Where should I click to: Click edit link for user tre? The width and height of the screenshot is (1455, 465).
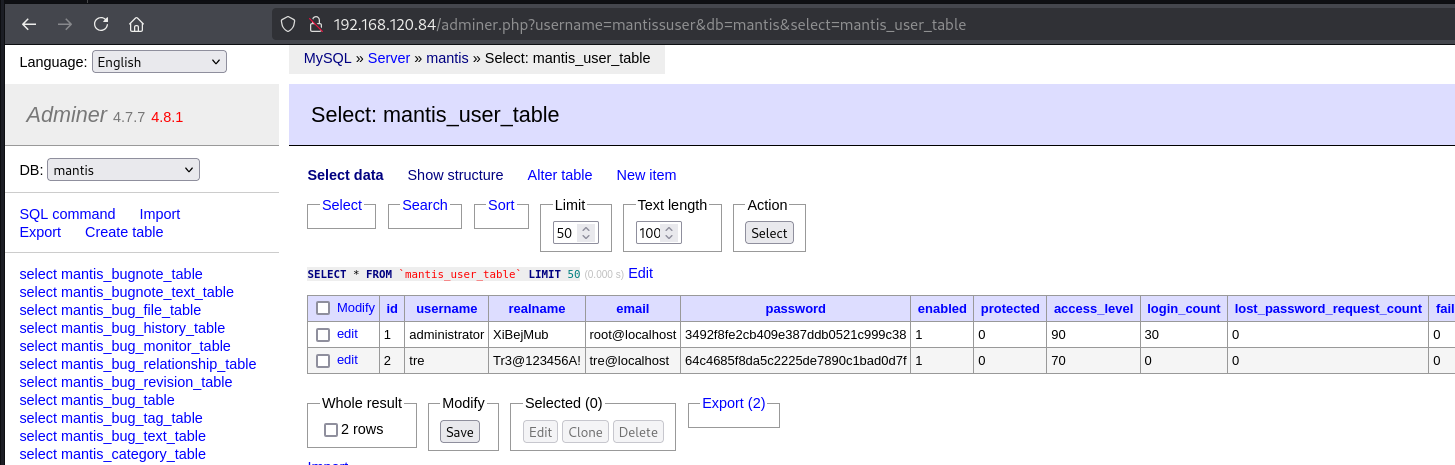pyautogui.click(x=347, y=360)
